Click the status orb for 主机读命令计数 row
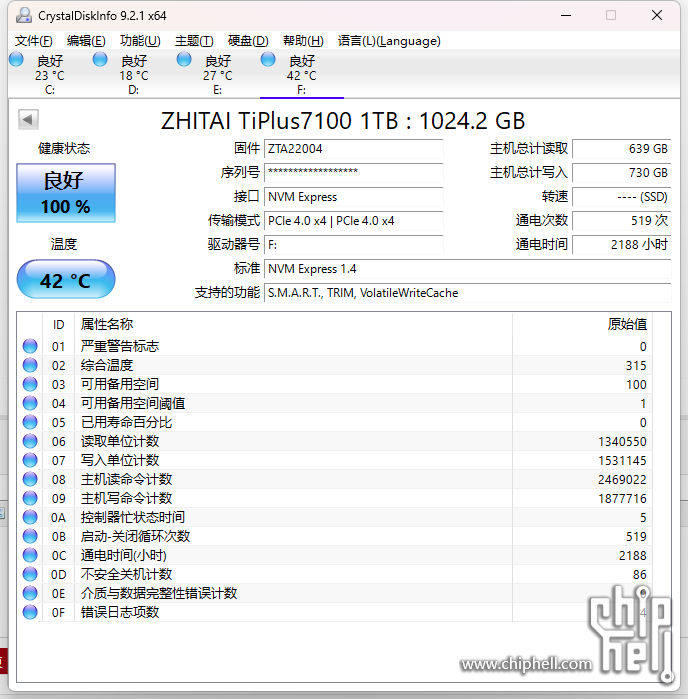This screenshot has width=688, height=699. click(30, 479)
